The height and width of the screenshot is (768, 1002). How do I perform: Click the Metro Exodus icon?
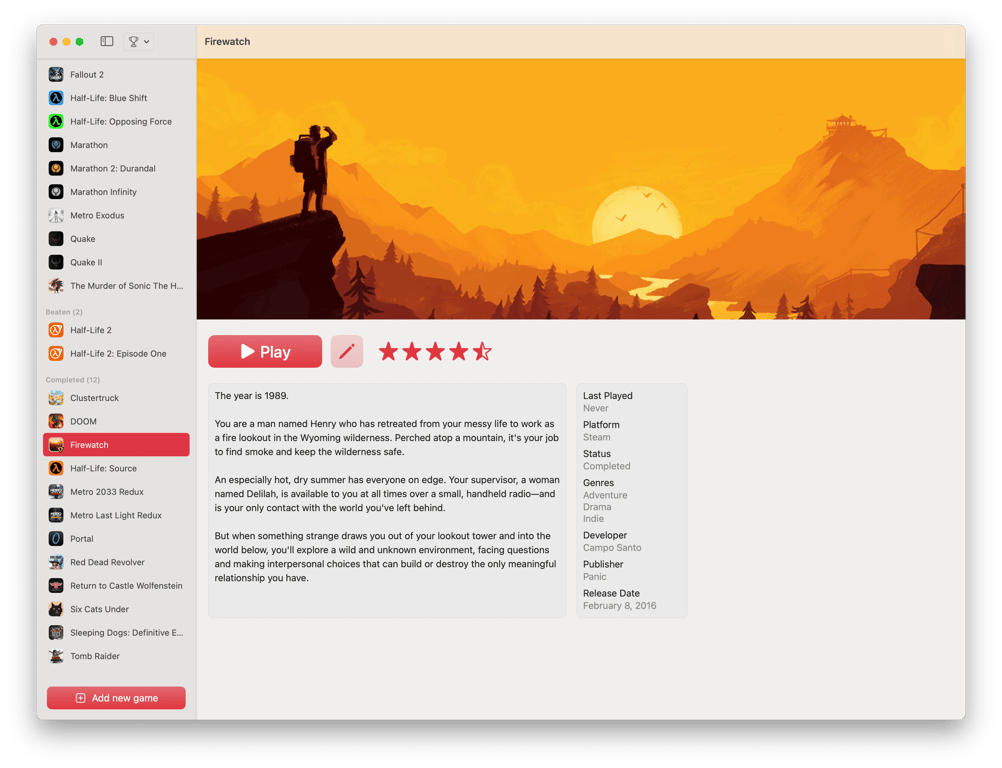click(x=56, y=215)
